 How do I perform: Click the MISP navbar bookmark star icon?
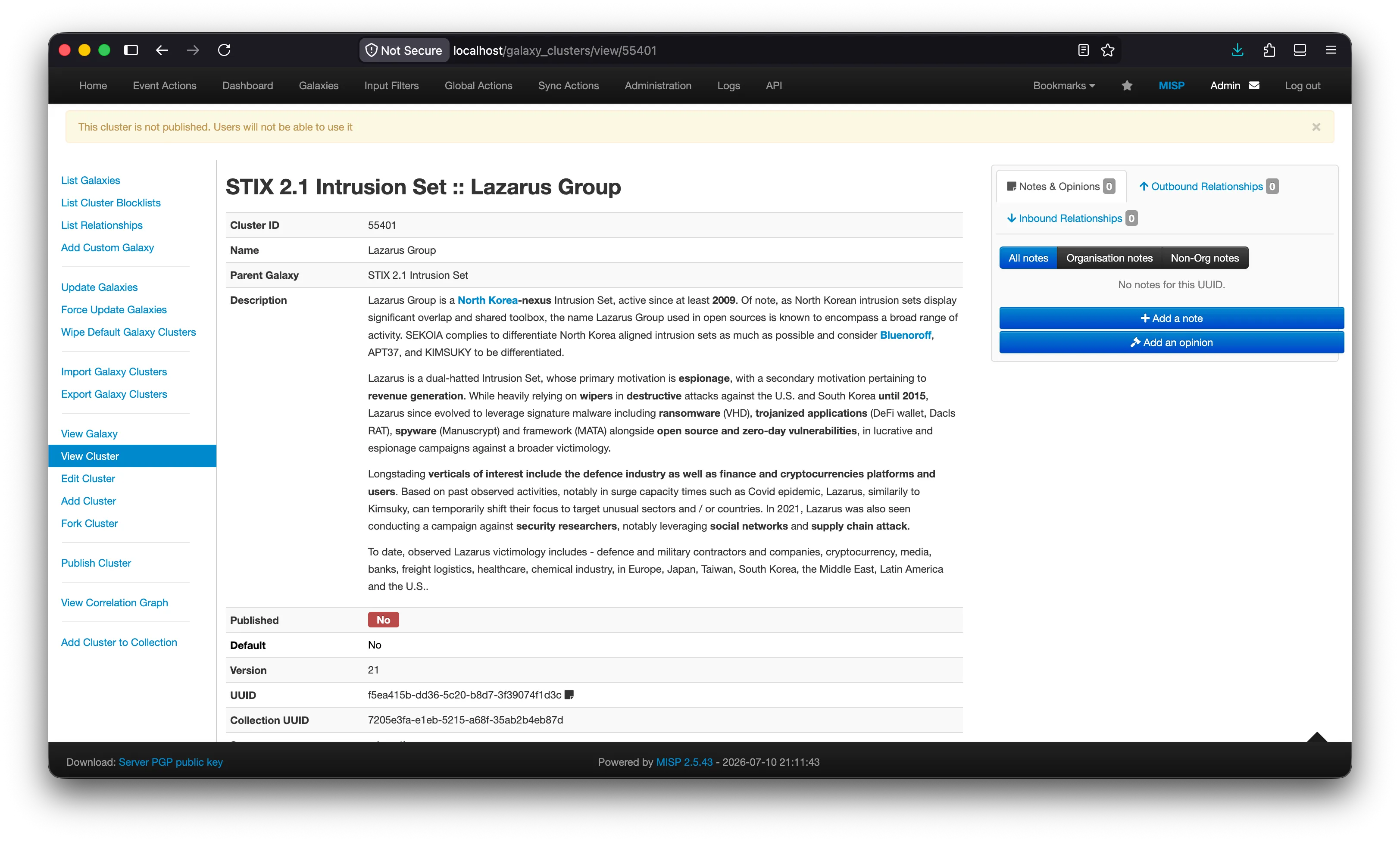click(1127, 86)
